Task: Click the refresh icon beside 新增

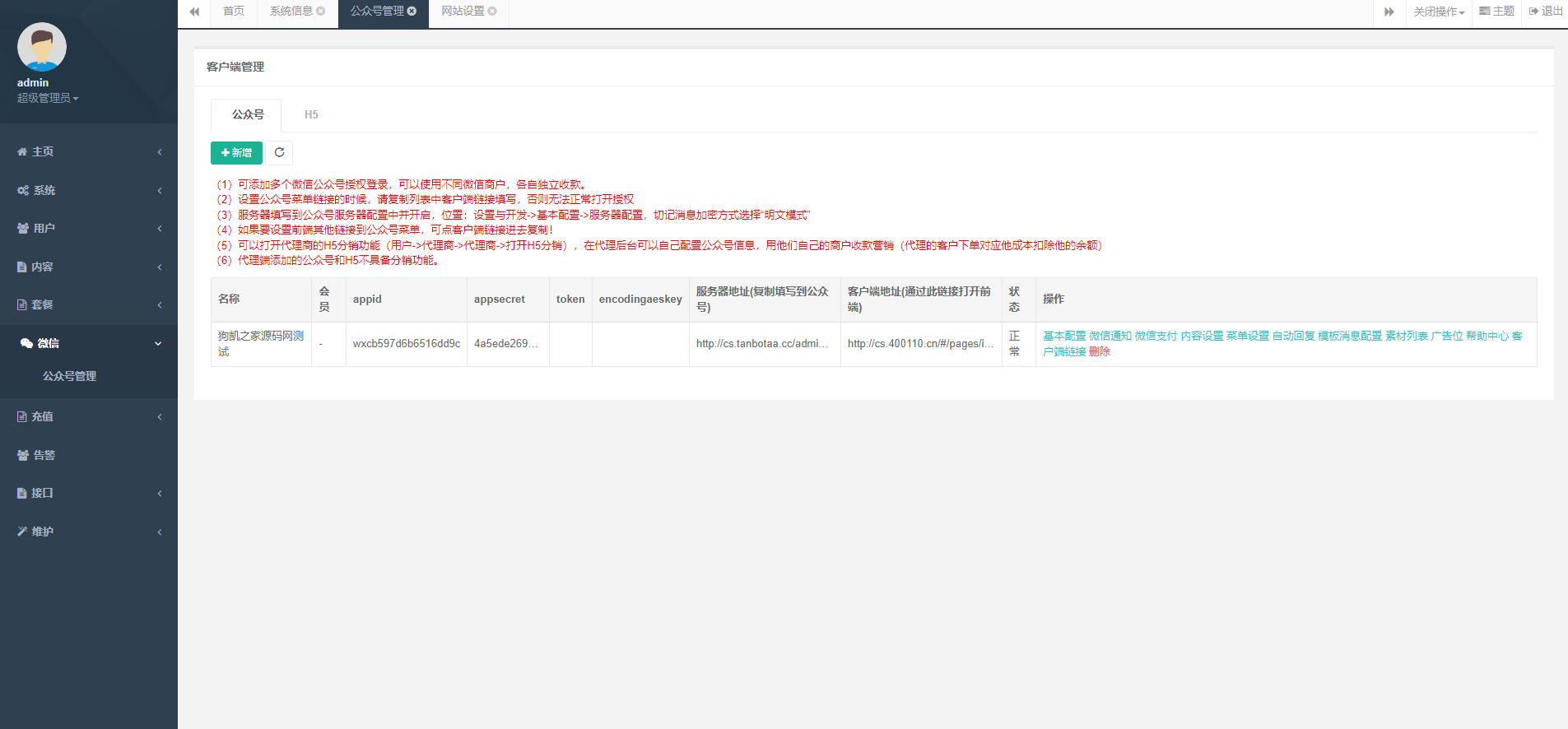Action: (x=279, y=152)
